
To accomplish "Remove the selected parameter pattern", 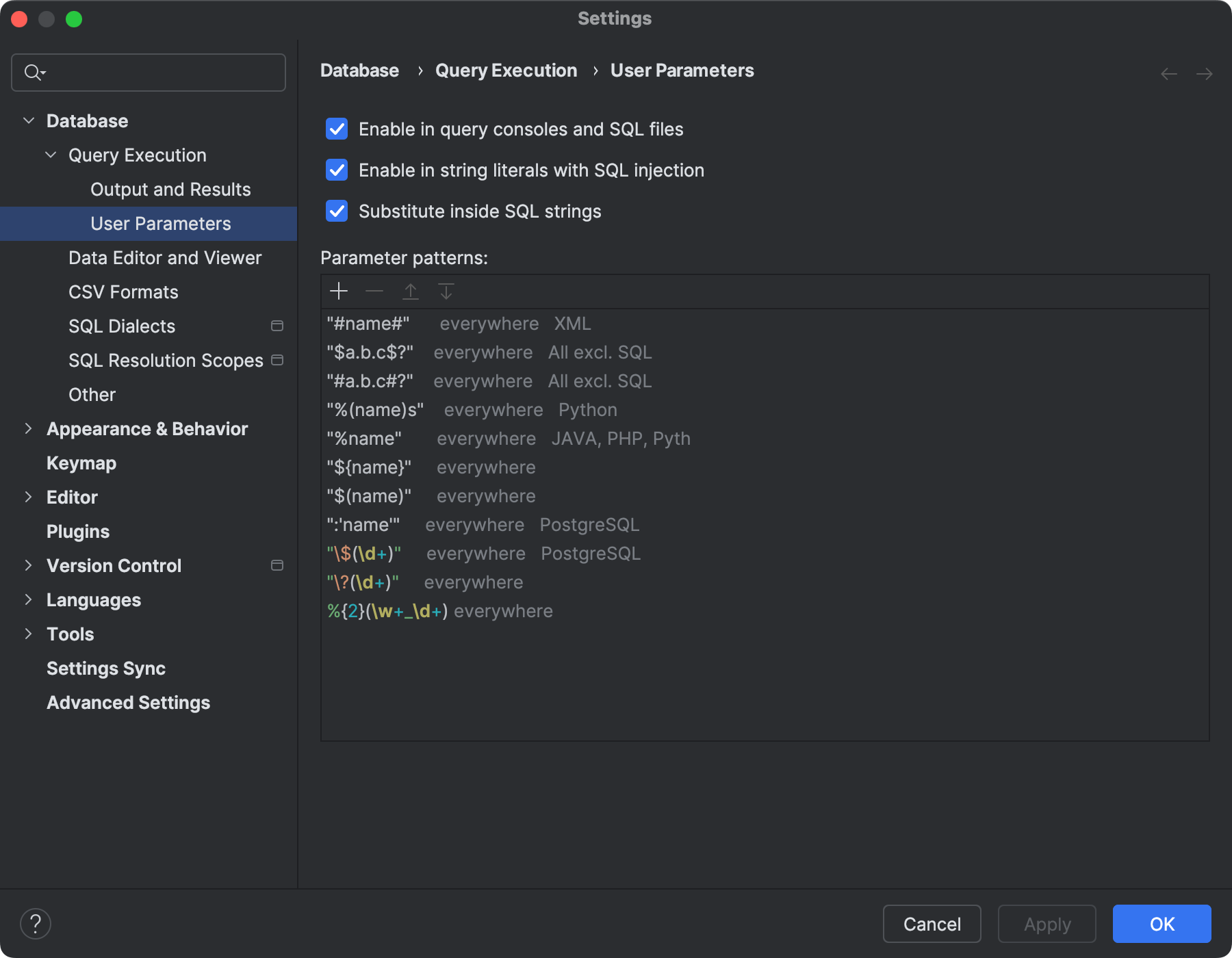I will click(x=374, y=291).
